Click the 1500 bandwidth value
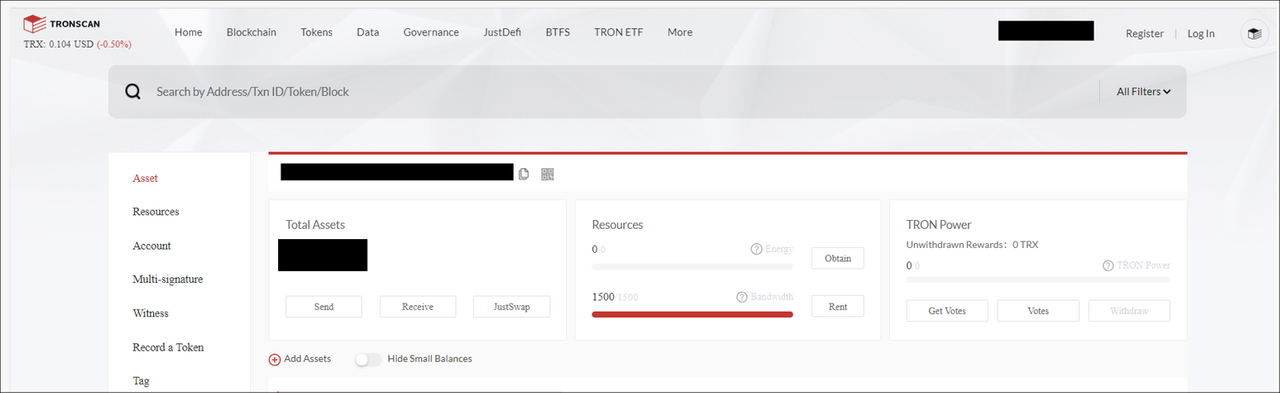The width and height of the screenshot is (1280, 393). [x=603, y=297]
